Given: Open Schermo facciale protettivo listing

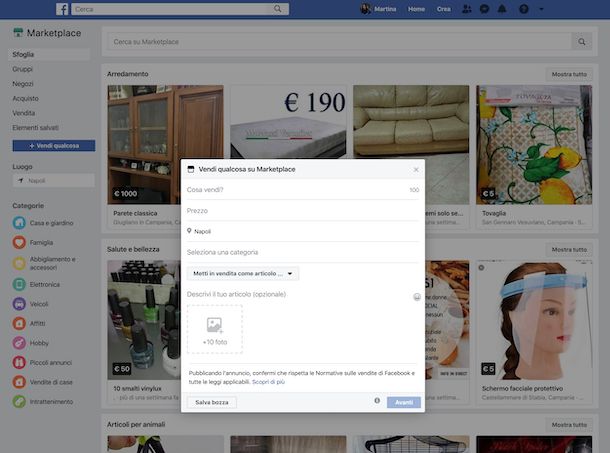Looking at the screenshot, I should 534,320.
